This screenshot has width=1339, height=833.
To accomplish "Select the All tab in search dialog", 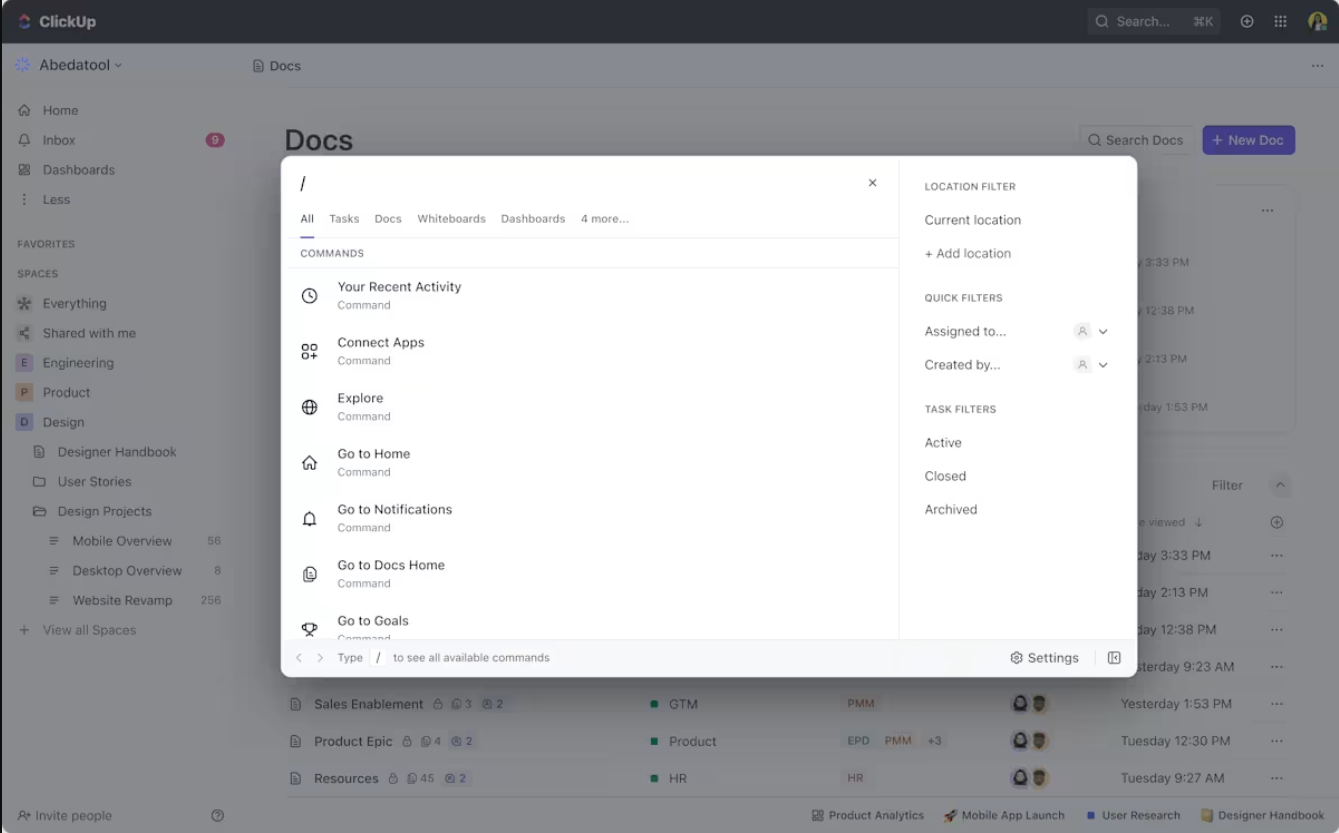I will [x=307, y=219].
